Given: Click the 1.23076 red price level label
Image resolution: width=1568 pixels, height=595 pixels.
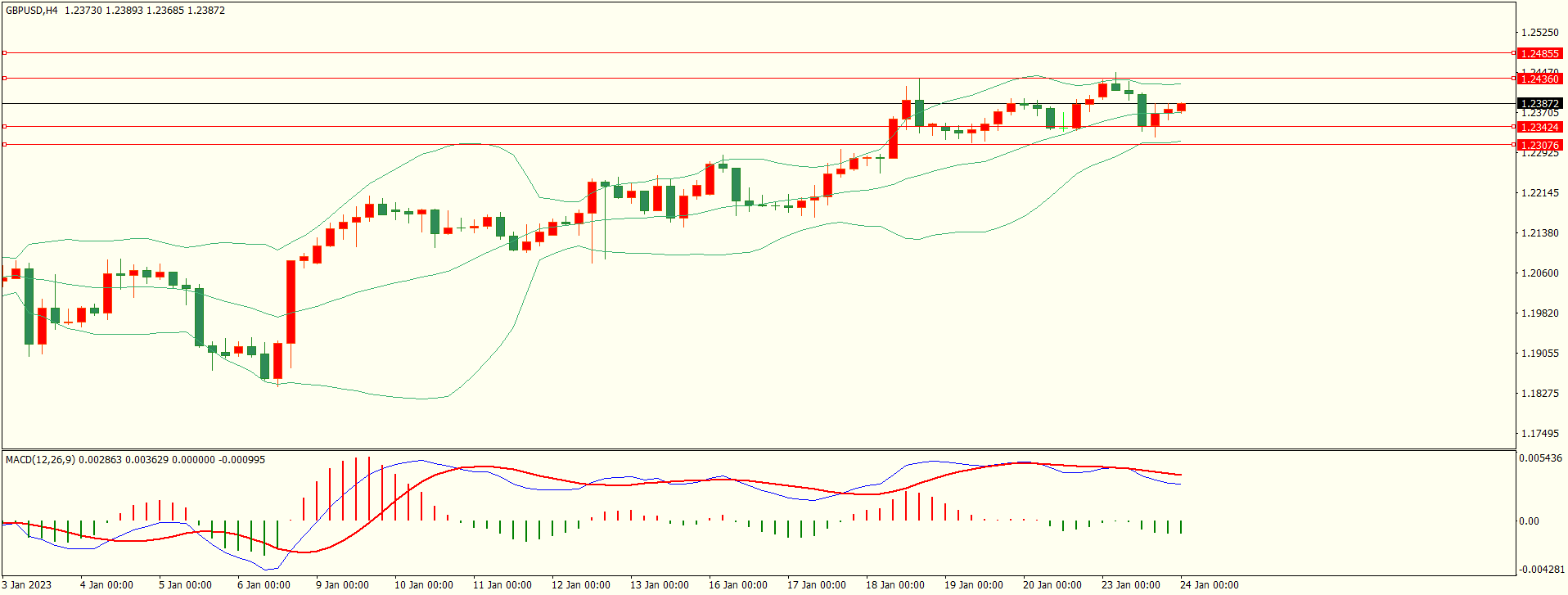Looking at the screenshot, I should [1539, 146].
